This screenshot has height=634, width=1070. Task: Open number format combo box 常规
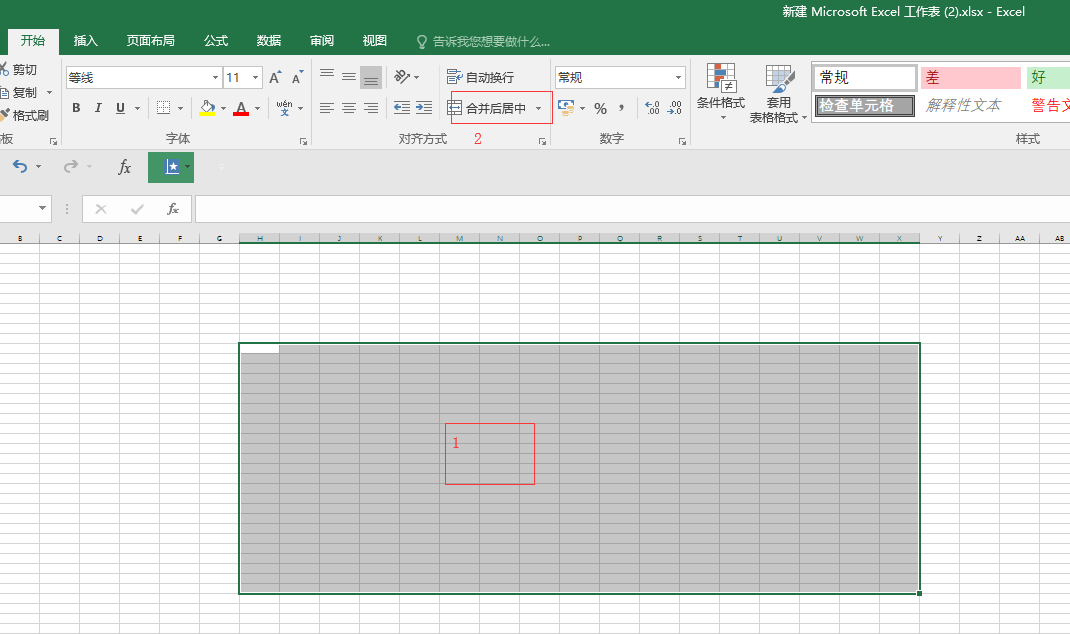620,78
